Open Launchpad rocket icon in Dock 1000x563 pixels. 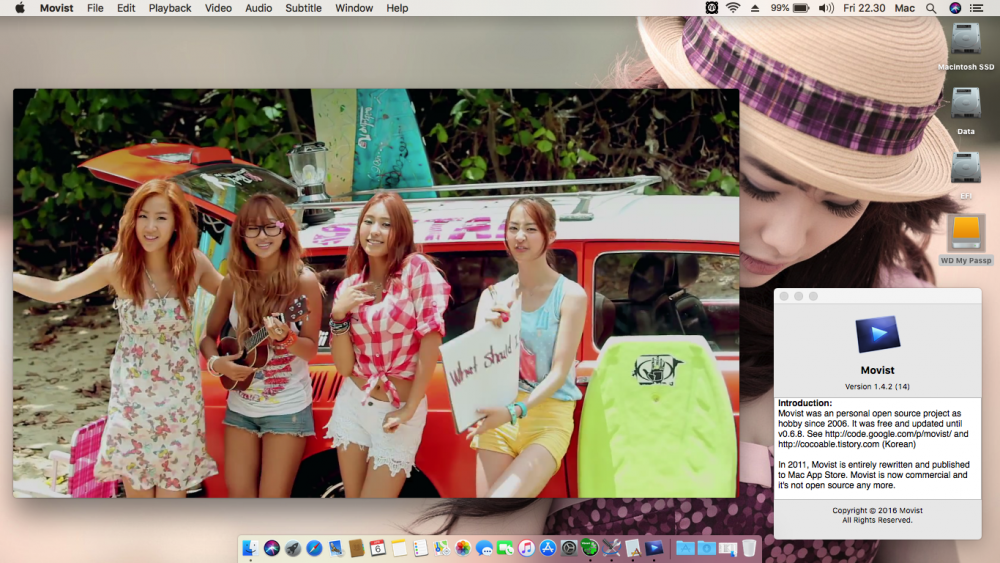pyautogui.click(x=293, y=548)
